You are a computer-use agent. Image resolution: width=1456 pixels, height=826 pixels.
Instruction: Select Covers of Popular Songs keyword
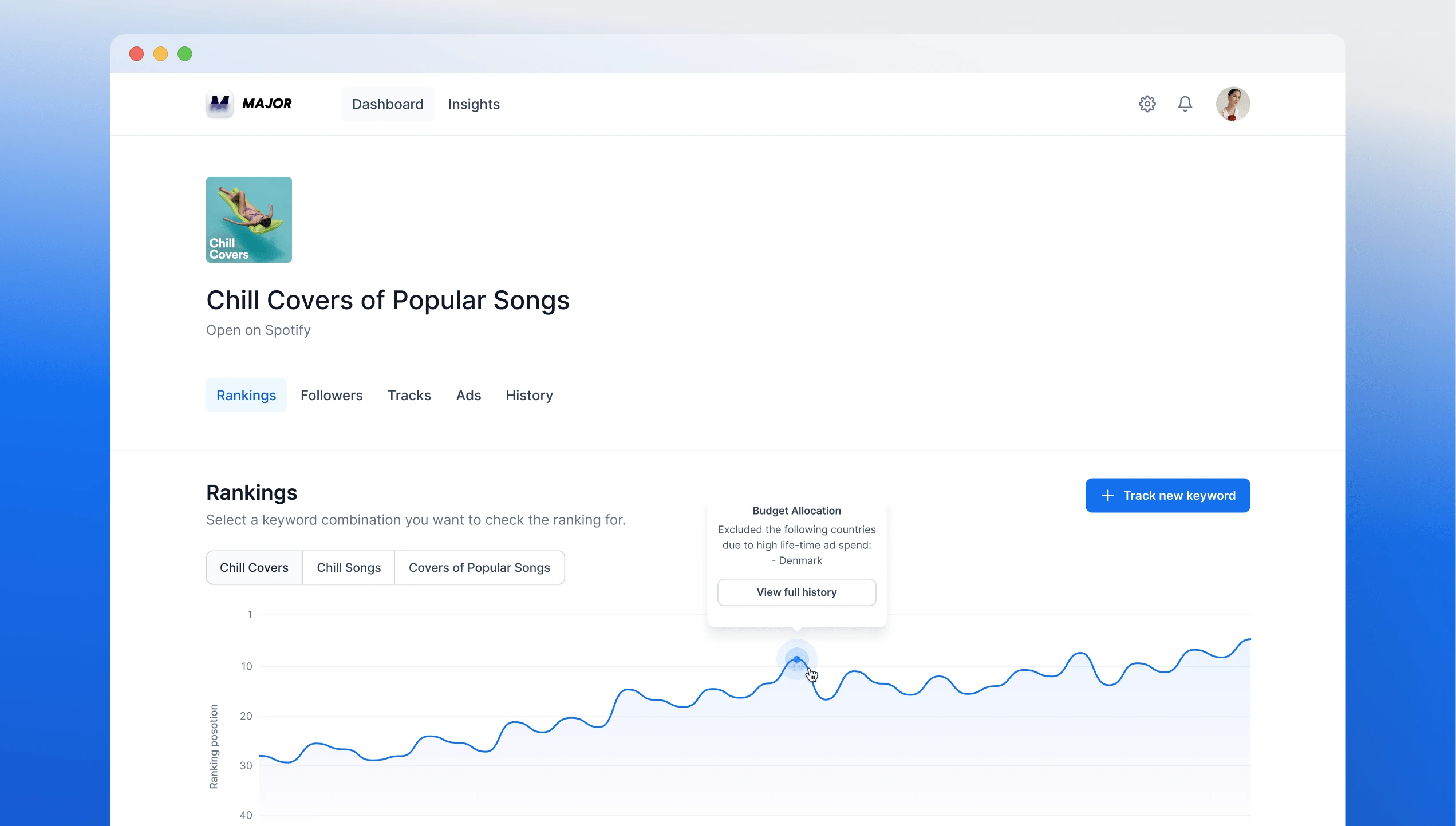click(479, 567)
